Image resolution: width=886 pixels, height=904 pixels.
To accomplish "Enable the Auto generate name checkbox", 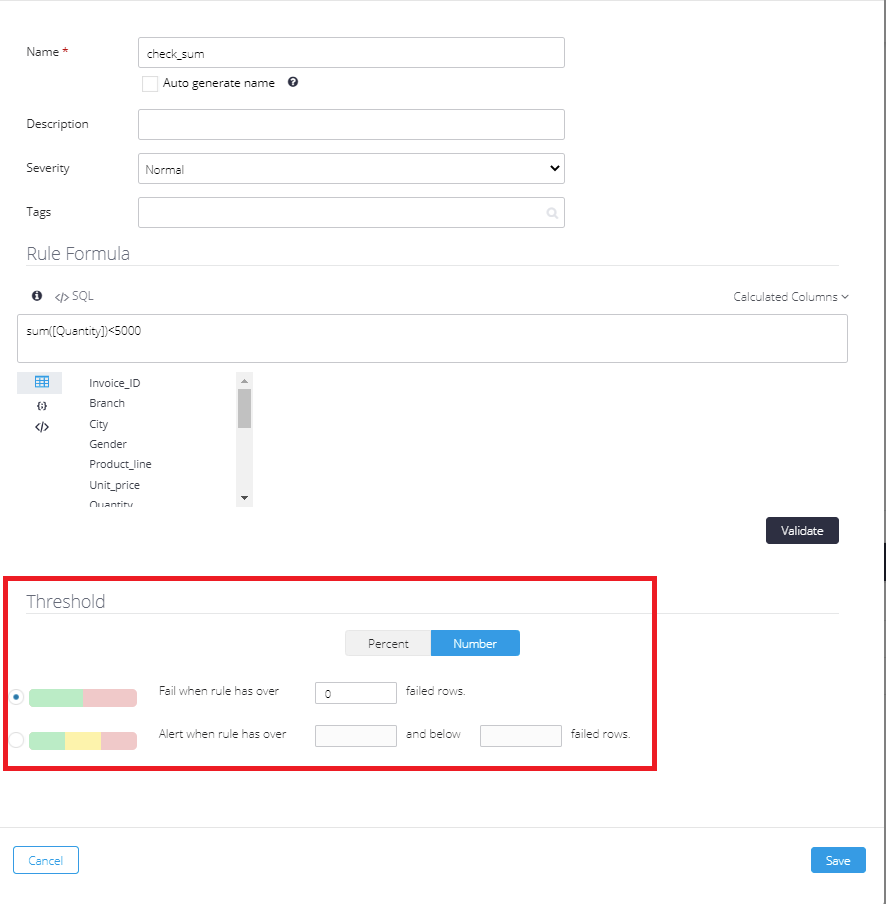I will click(150, 84).
